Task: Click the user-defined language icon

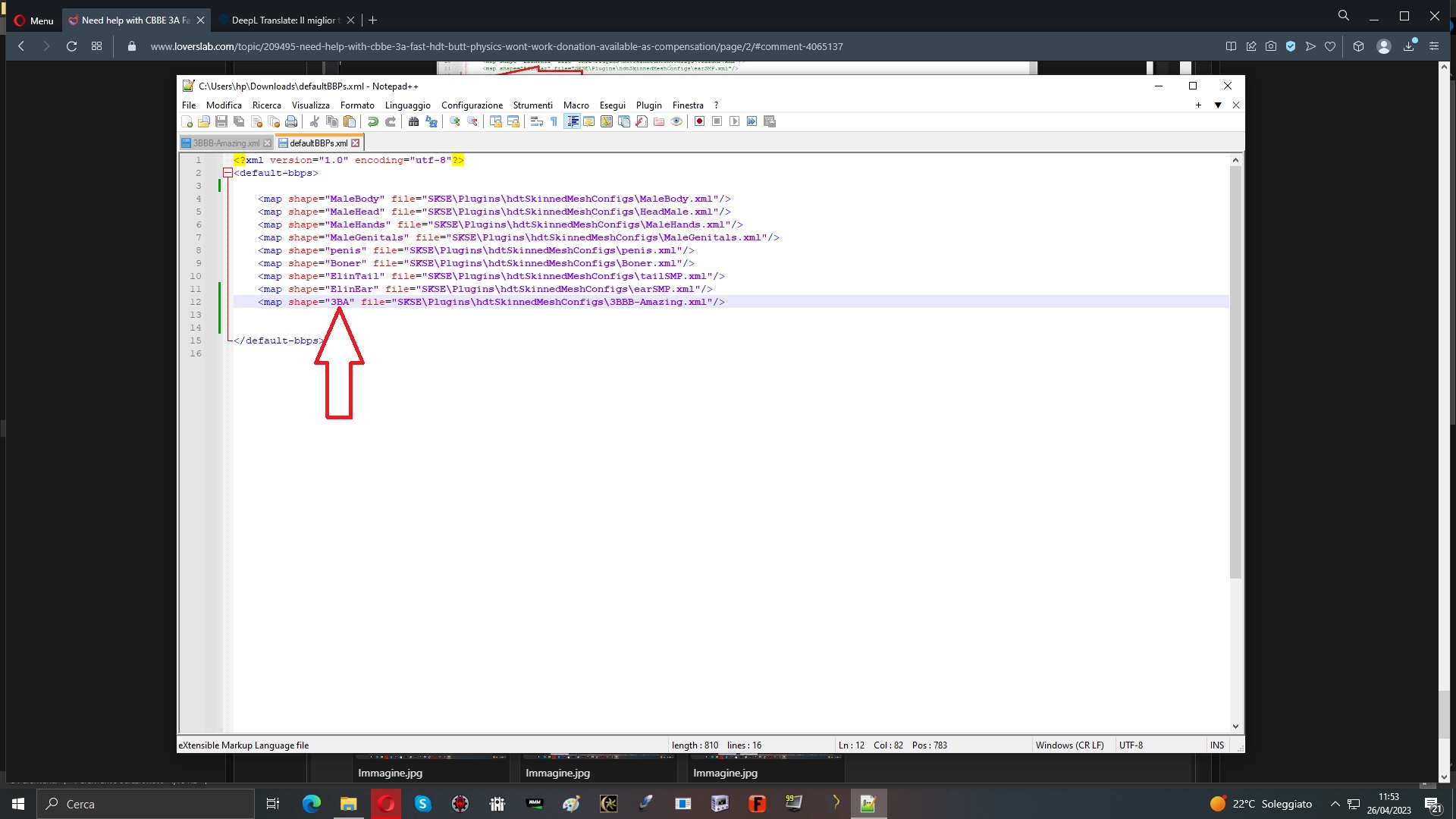Action: (589, 121)
